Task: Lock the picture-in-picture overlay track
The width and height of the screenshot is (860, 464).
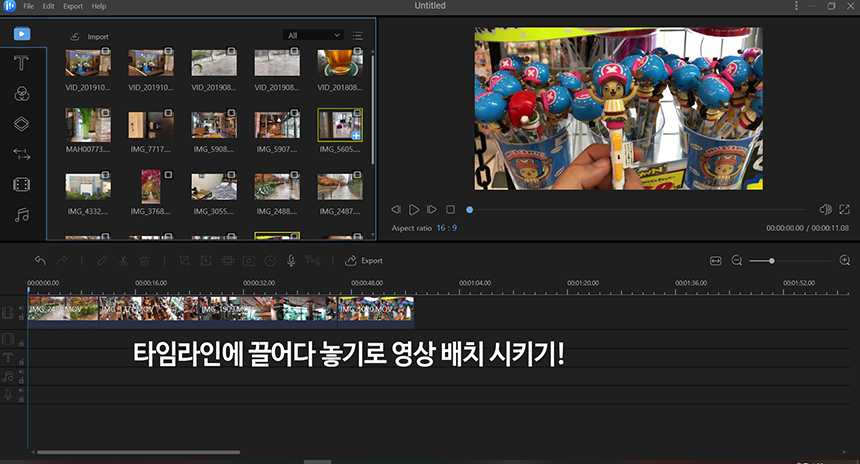Action: (21, 343)
